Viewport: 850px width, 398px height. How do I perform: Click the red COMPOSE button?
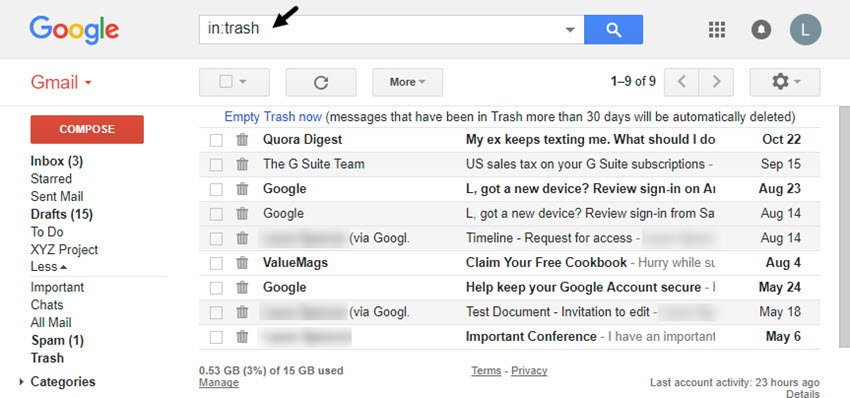pyautogui.click(x=87, y=129)
